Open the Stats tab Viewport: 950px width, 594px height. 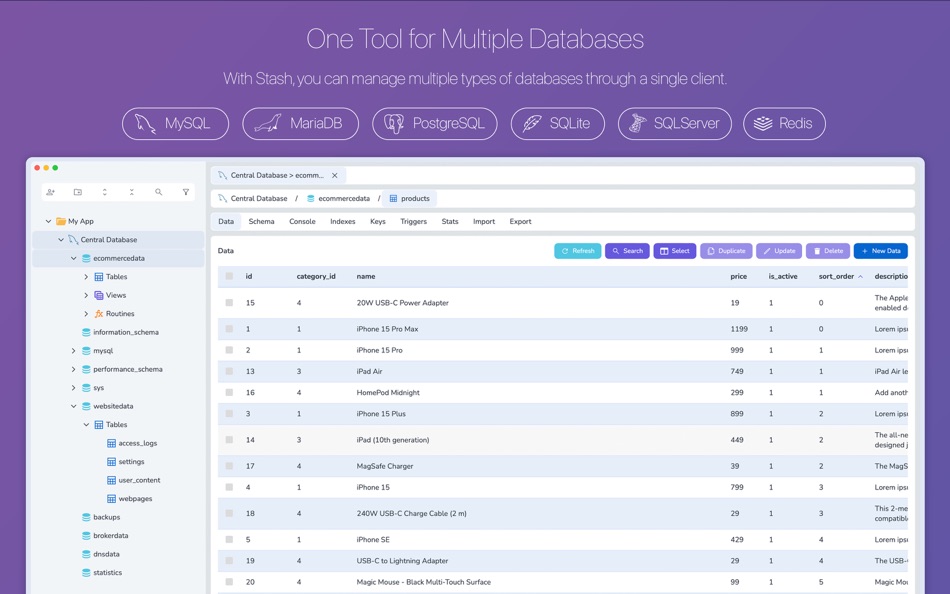pos(450,221)
